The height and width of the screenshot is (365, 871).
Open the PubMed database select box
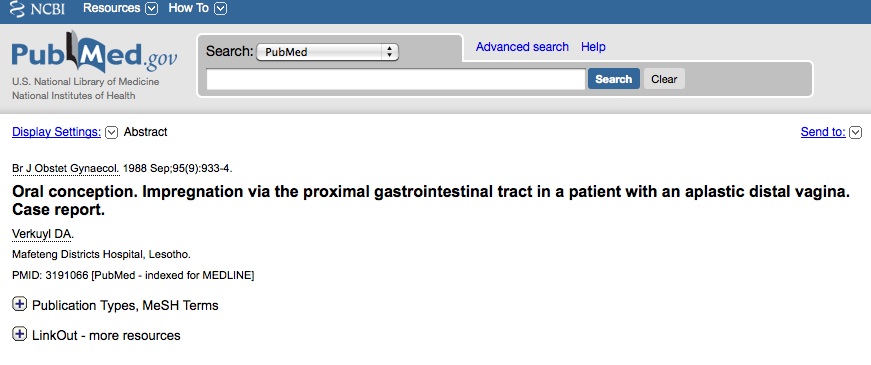(327, 52)
